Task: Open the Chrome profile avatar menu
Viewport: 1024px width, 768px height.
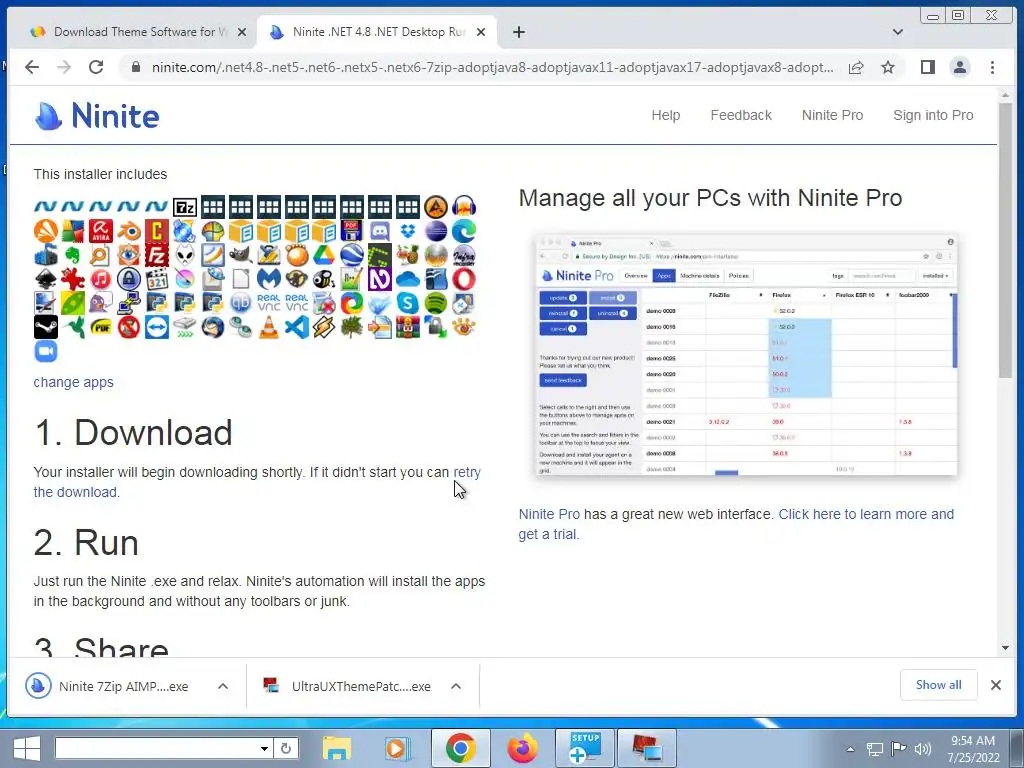Action: (x=960, y=67)
